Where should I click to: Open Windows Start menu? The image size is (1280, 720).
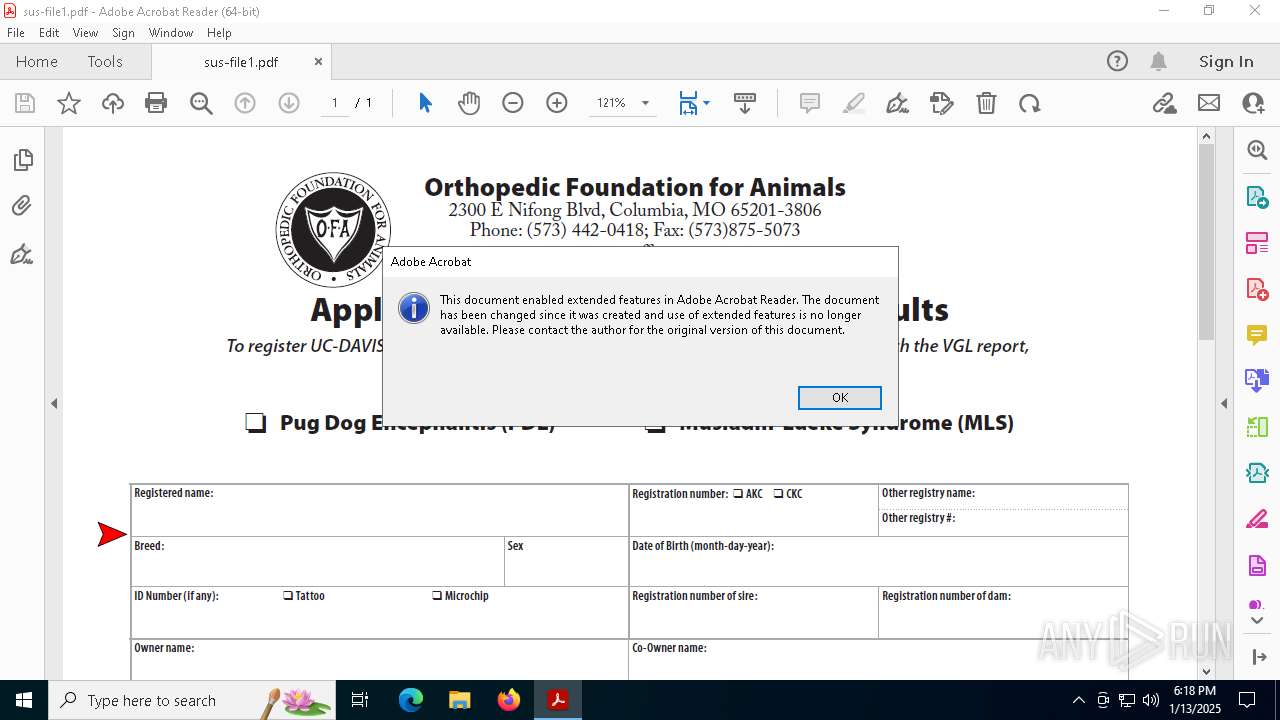(x=24, y=700)
